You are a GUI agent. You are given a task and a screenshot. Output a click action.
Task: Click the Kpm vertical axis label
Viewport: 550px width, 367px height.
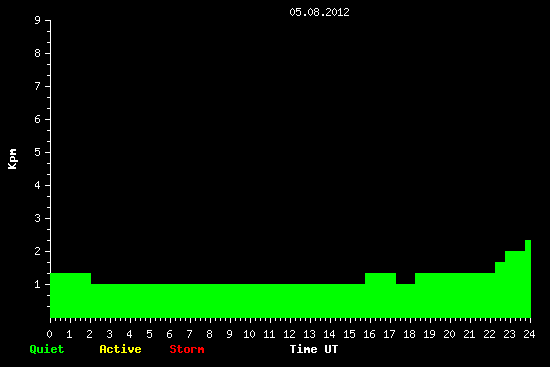pos(12,159)
